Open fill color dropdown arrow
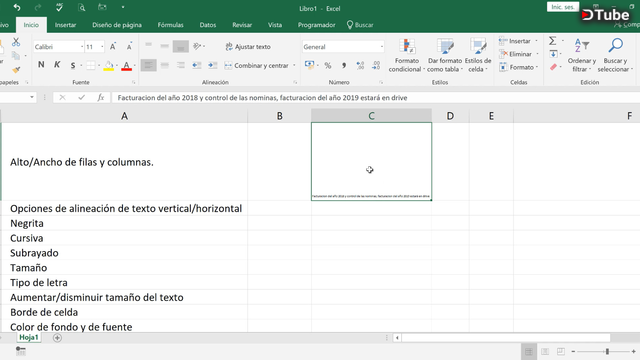Viewport: 640px width, 360px height. 117,65
